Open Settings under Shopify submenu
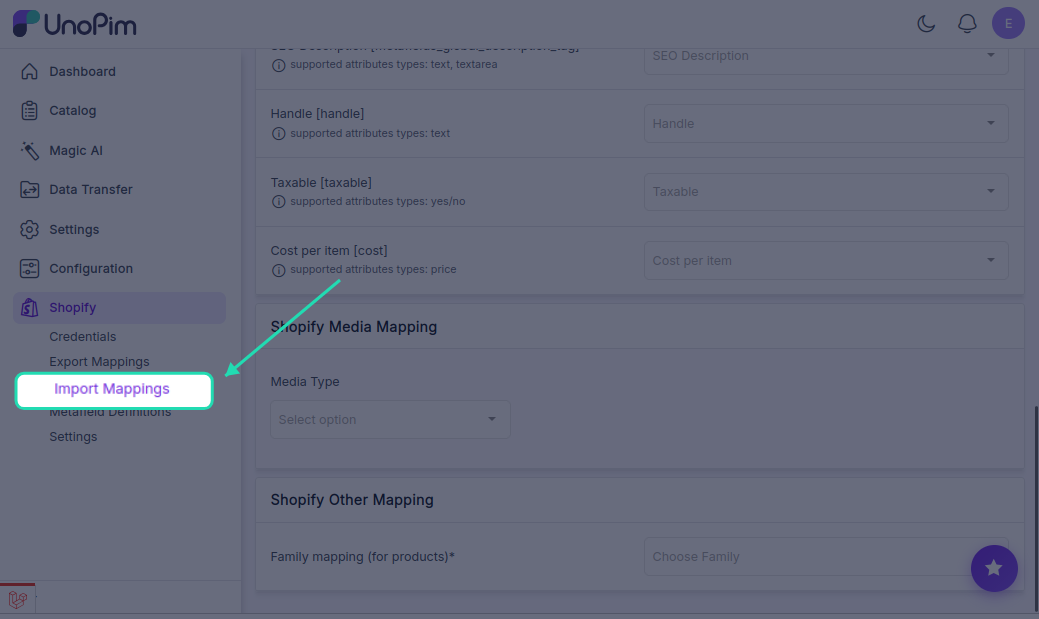The image size is (1039, 619). (x=73, y=437)
